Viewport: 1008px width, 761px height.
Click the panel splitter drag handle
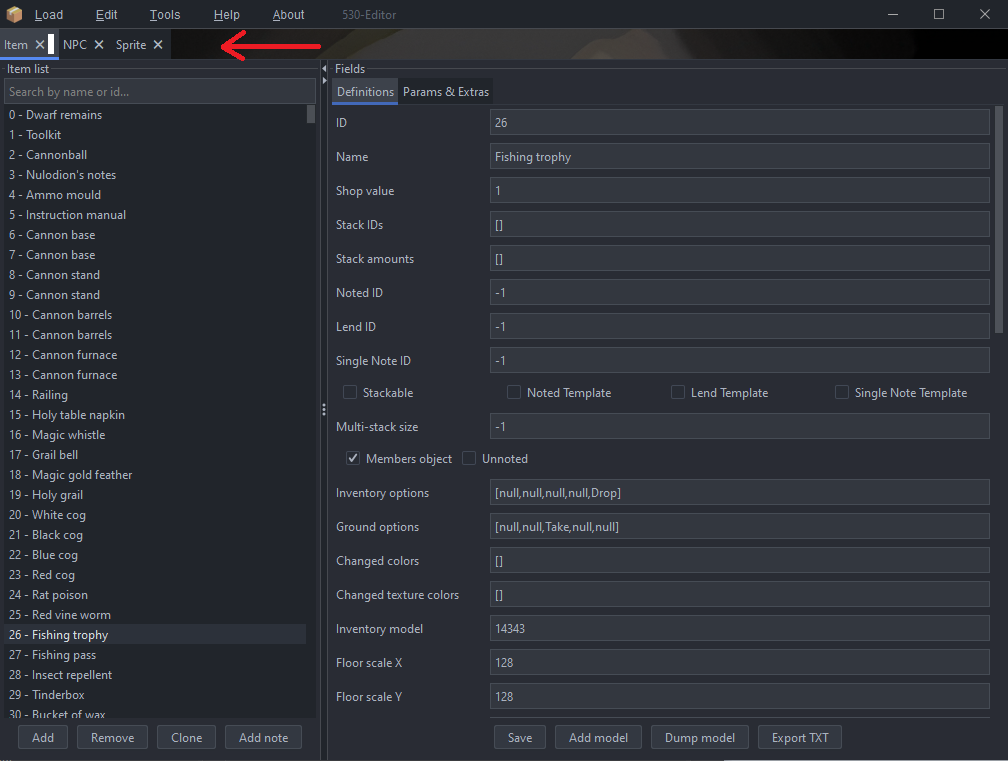click(x=323, y=410)
